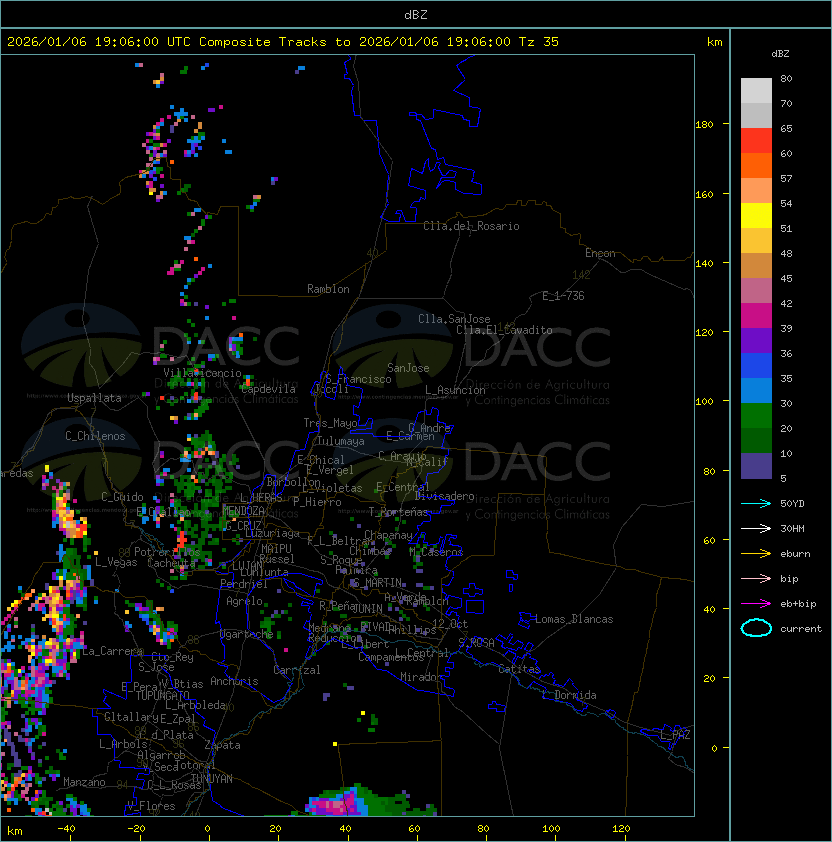Click the 'Uspallata' map label

click(x=94, y=398)
